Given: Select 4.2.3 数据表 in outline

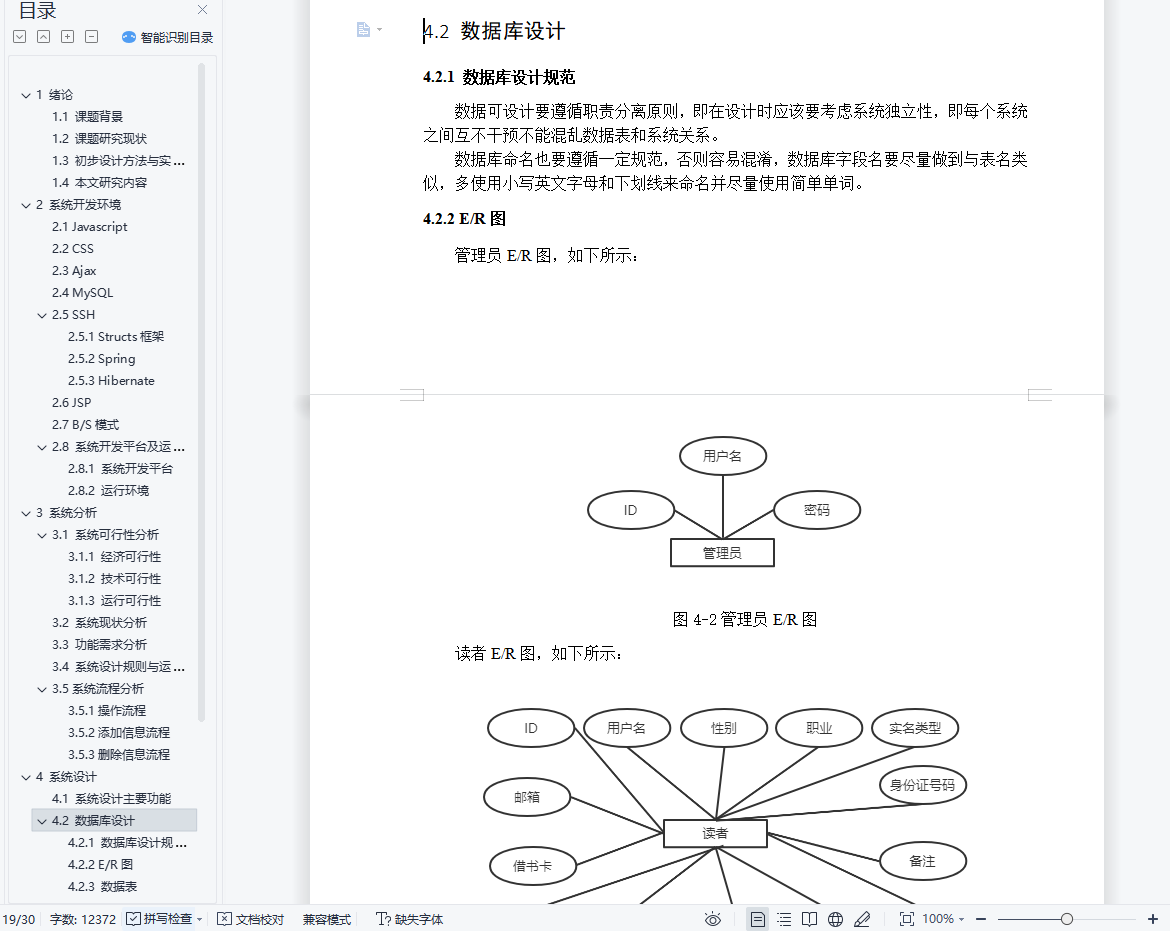Looking at the screenshot, I should point(102,887).
